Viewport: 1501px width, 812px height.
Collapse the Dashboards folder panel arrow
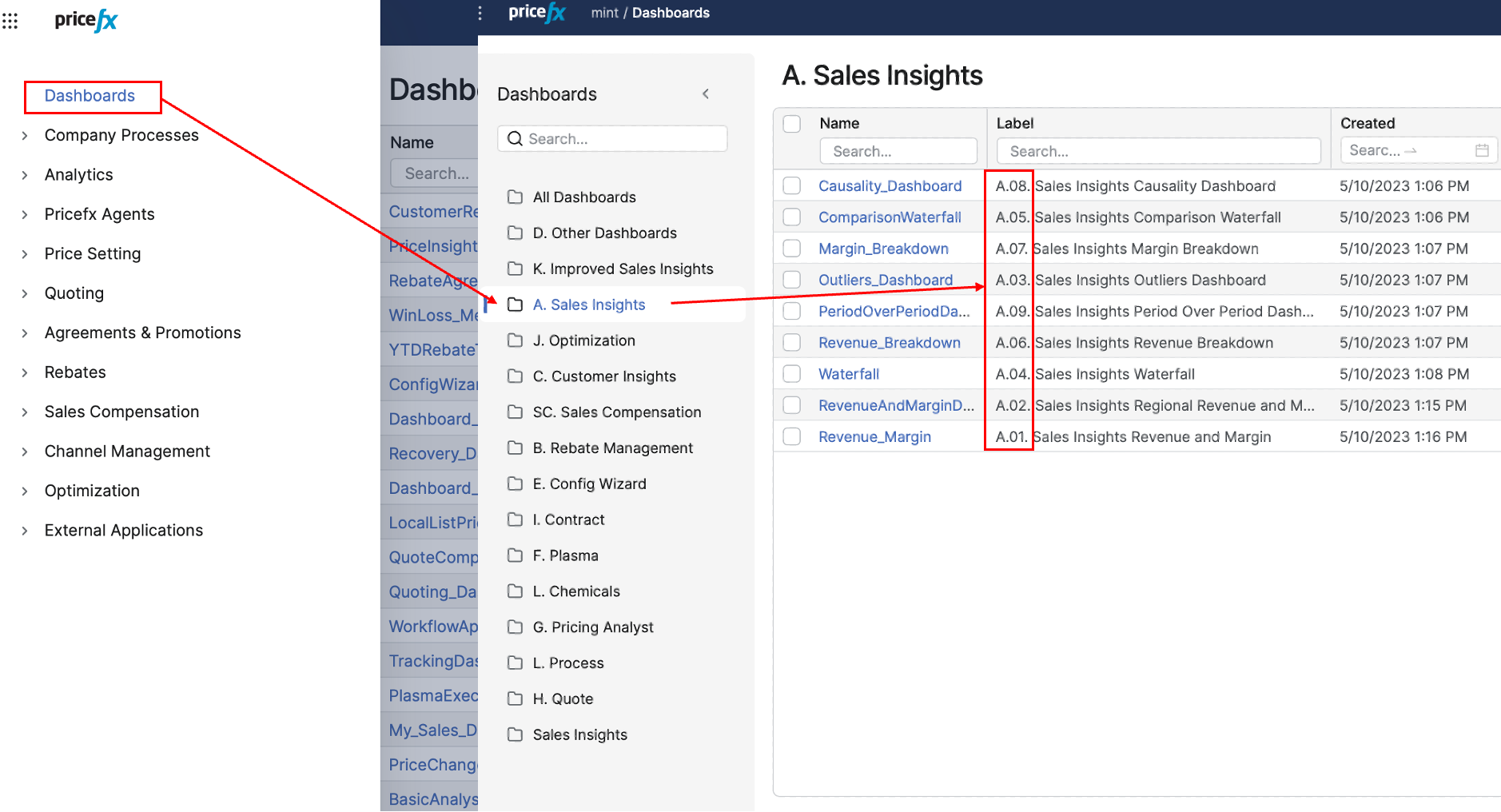pos(706,94)
